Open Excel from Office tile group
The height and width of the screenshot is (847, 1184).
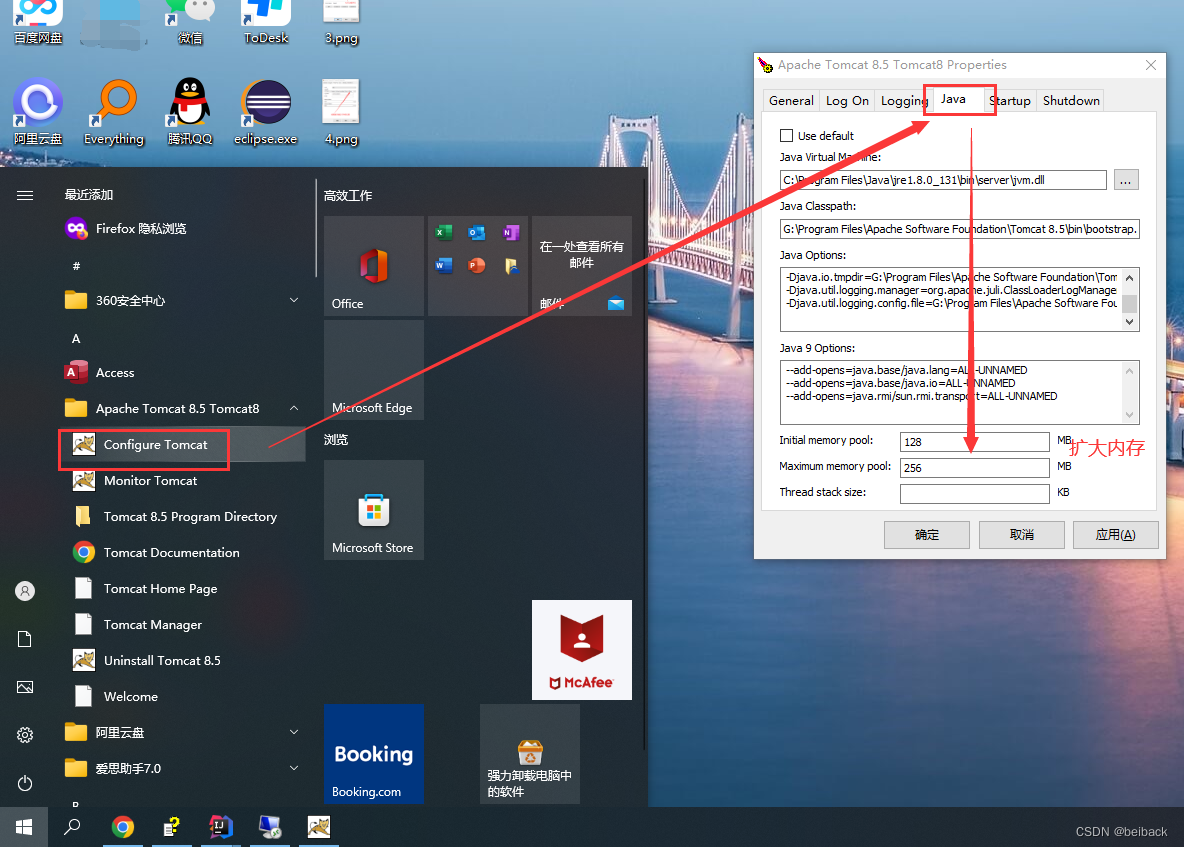click(444, 233)
